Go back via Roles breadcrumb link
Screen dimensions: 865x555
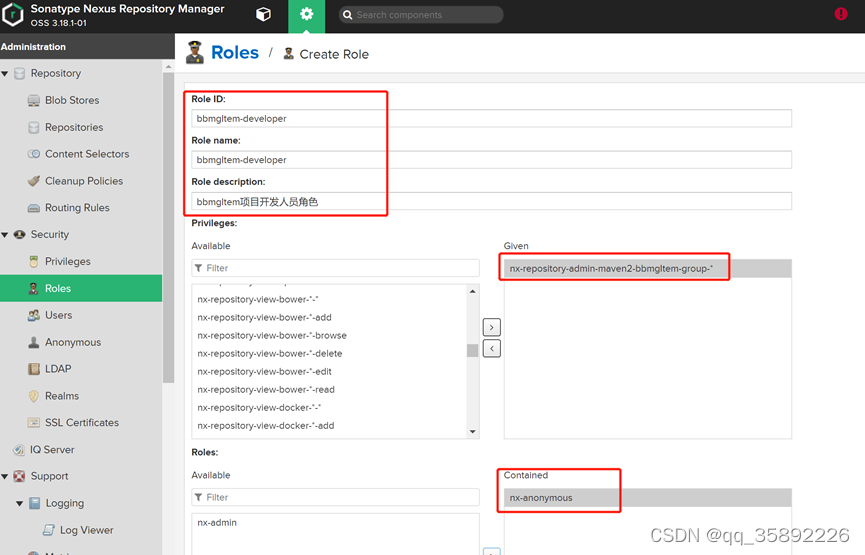(234, 52)
